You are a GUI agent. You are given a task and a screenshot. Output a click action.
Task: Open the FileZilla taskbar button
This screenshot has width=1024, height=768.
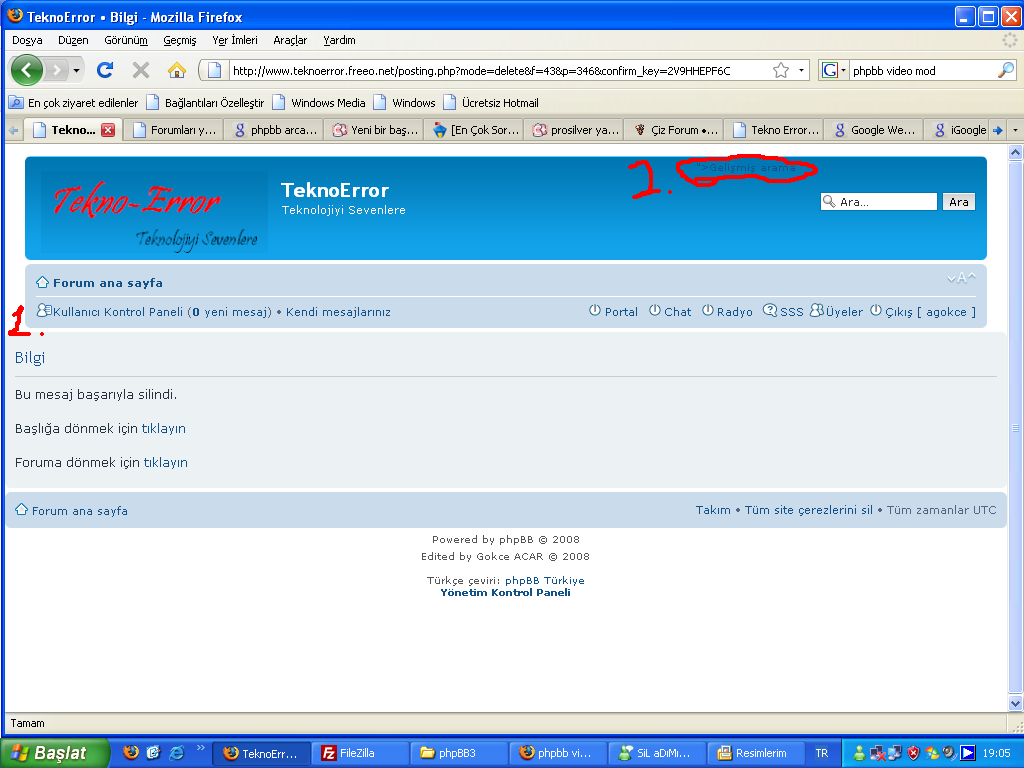(x=360, y=753)
